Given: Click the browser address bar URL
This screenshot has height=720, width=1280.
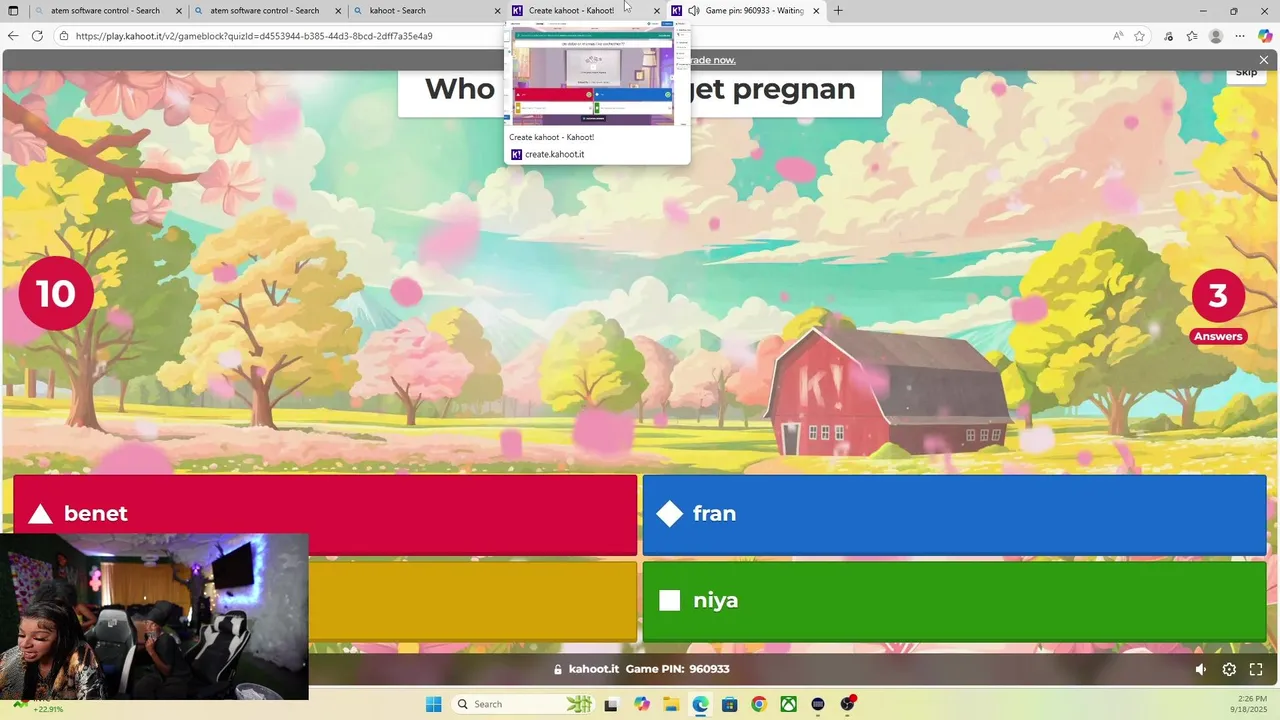Looking at the screenshot, I should (x=254, y=36).
